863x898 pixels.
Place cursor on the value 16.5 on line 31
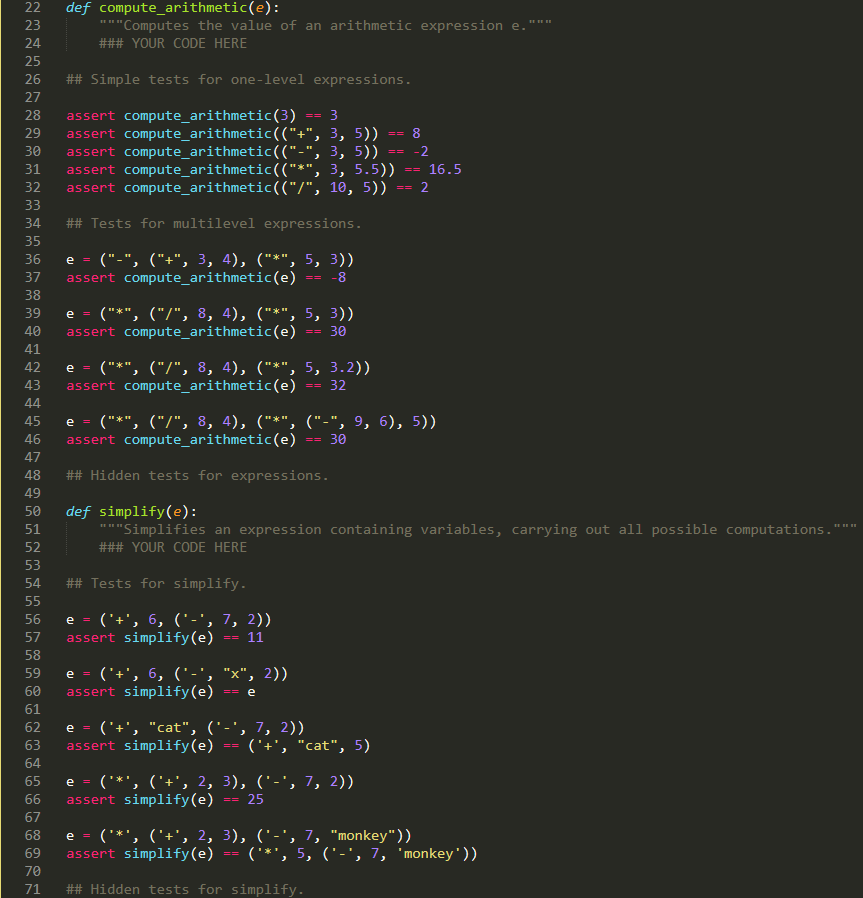click(x=447, y=169)
